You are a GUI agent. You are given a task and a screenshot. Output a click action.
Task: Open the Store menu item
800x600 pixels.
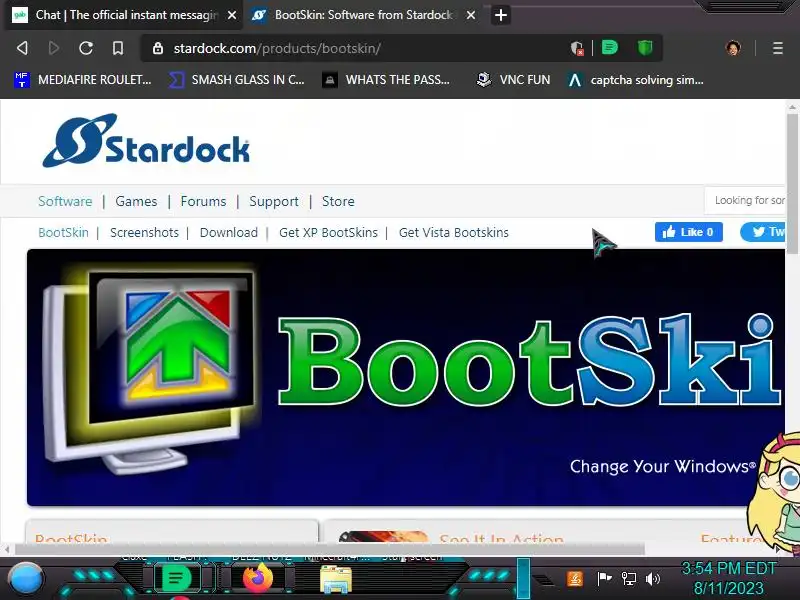338,201
